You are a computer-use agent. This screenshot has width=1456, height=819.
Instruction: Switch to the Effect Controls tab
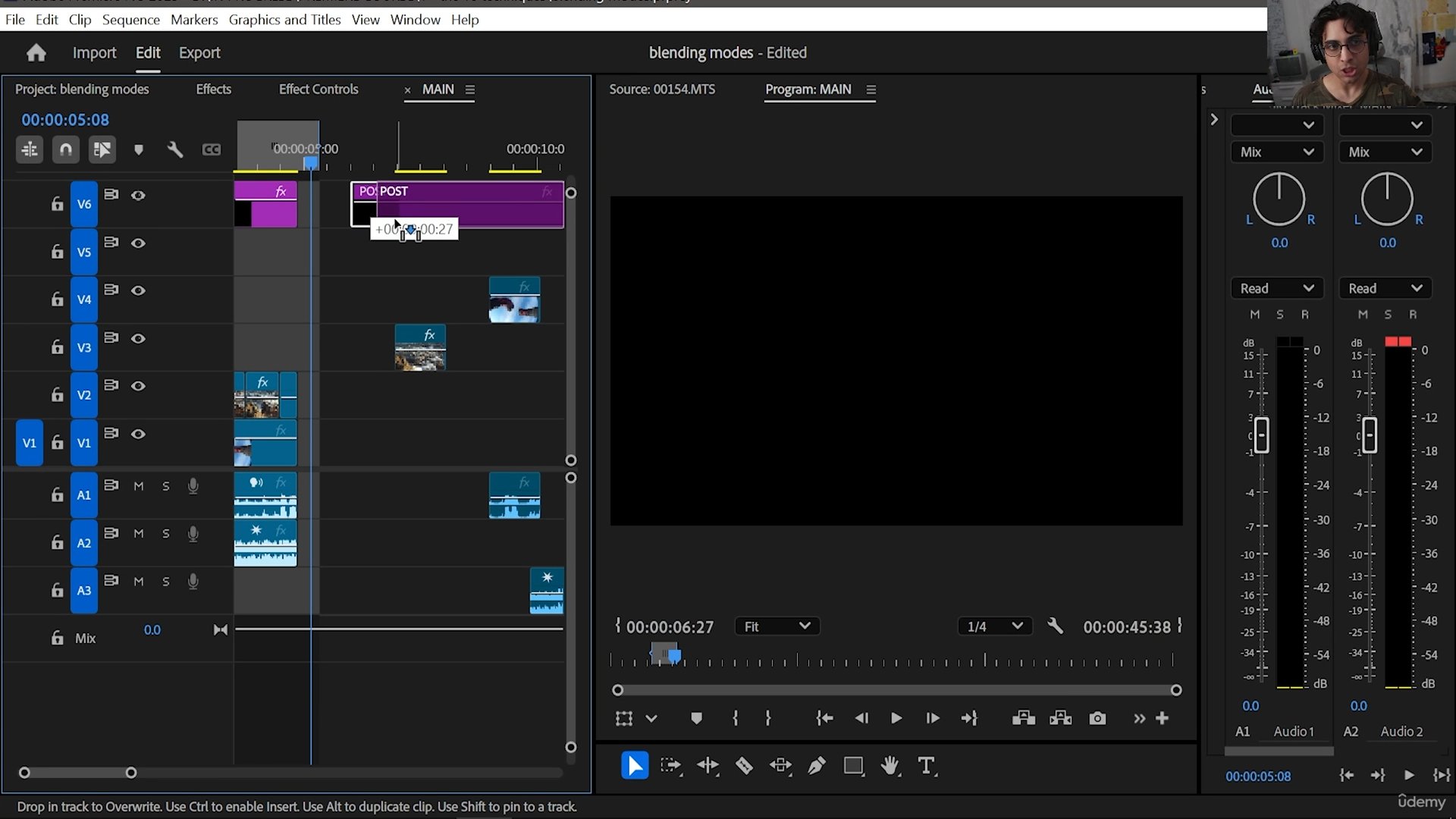point(318,89)
